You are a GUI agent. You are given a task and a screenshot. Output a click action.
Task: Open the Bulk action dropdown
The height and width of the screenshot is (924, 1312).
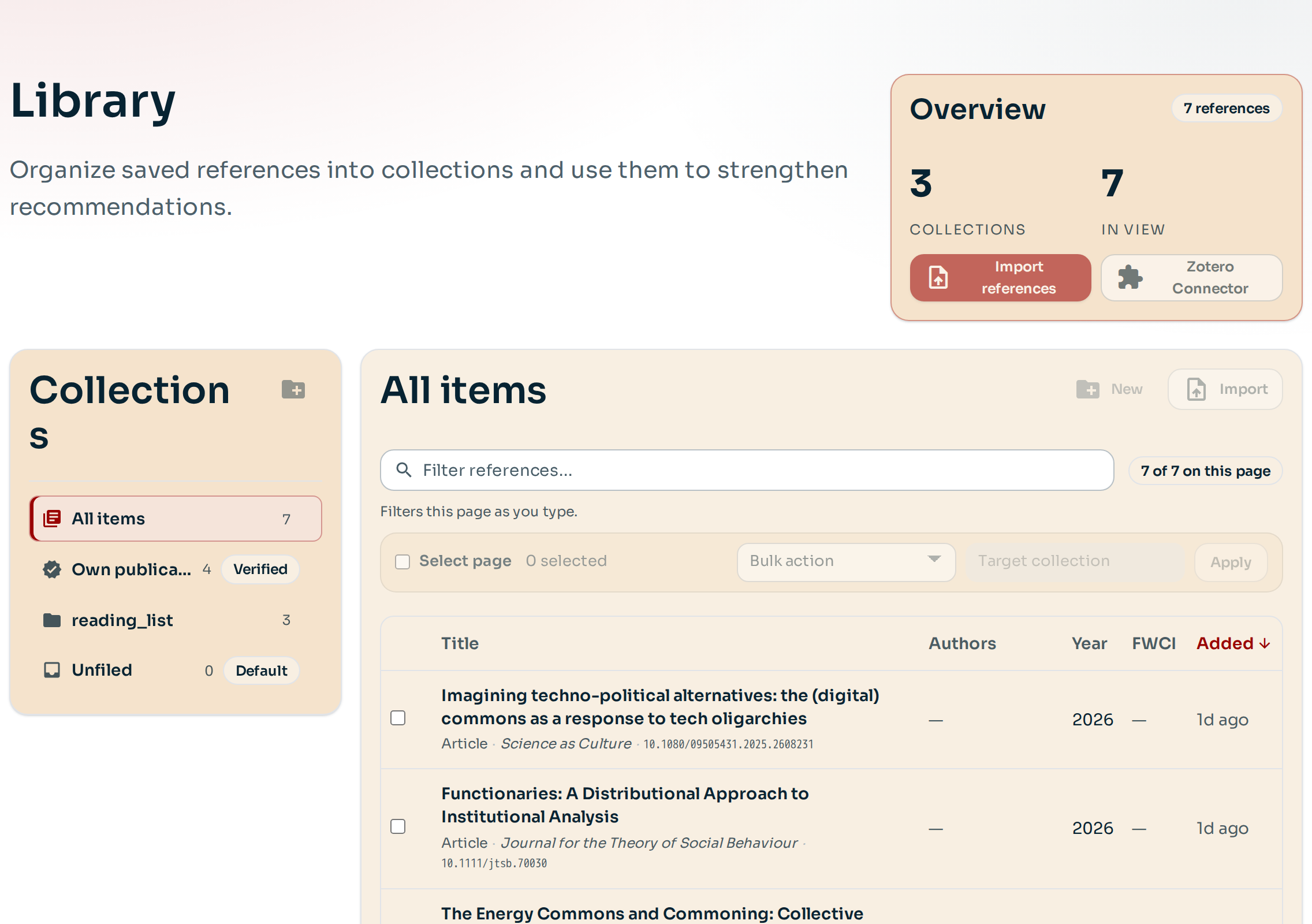(845, 561)
